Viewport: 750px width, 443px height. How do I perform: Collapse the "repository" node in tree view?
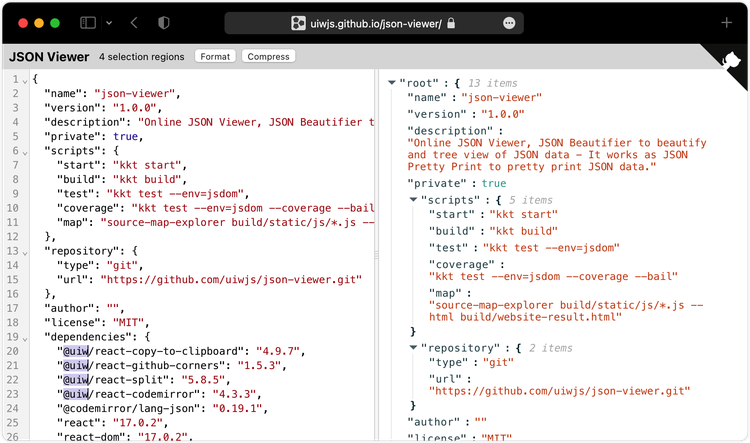tap(413, 347)
